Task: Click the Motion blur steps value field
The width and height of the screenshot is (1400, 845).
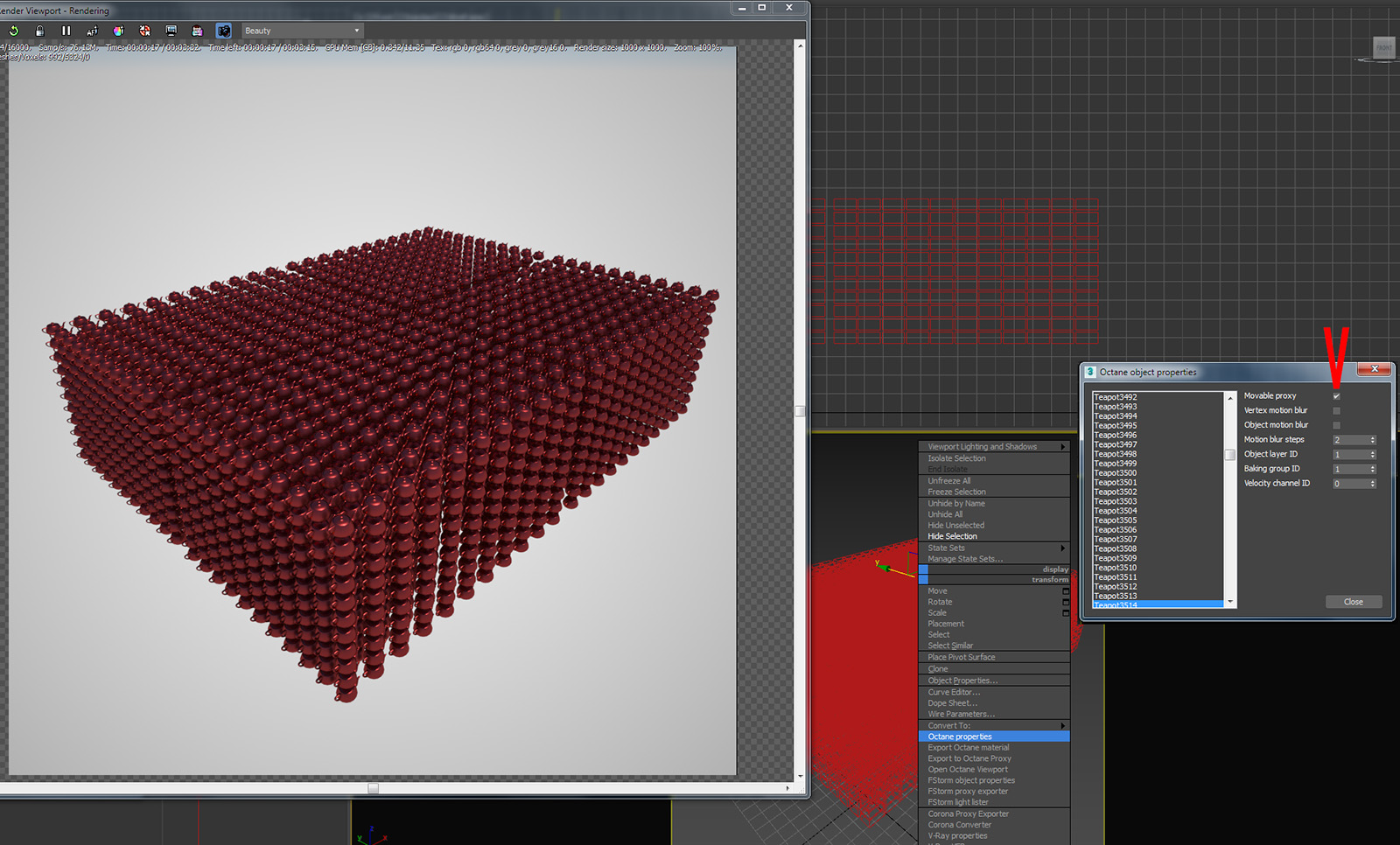Action: (x=1350, y=440)
